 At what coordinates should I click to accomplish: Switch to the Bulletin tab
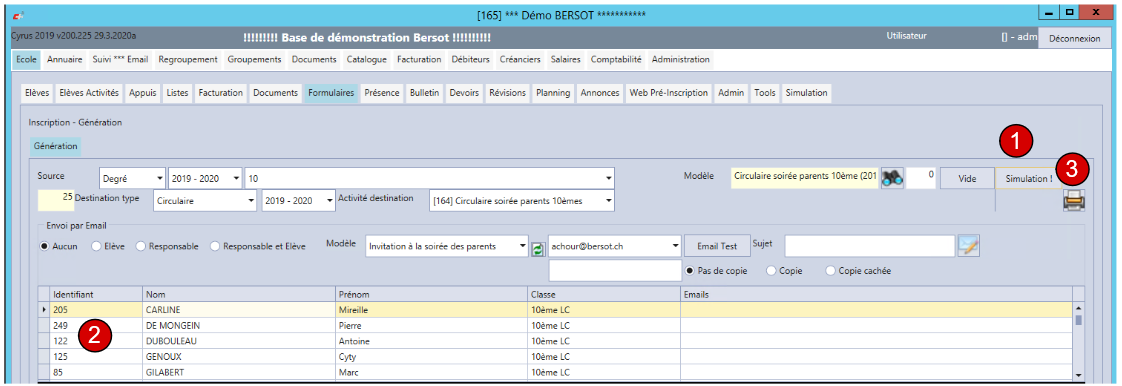(x=425, y=93)
